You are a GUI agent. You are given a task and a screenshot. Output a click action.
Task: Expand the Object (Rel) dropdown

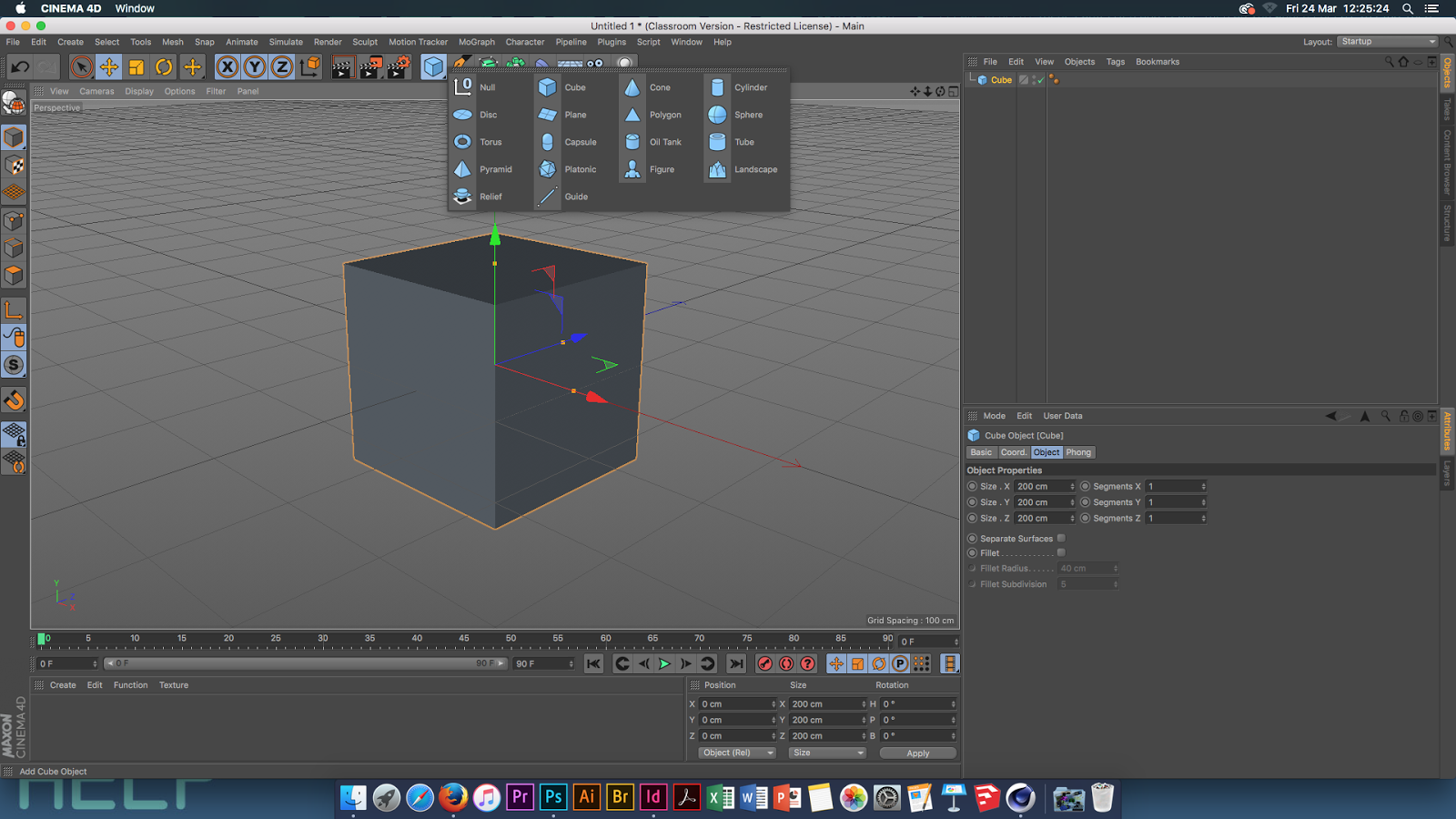[x=736, y=753]
